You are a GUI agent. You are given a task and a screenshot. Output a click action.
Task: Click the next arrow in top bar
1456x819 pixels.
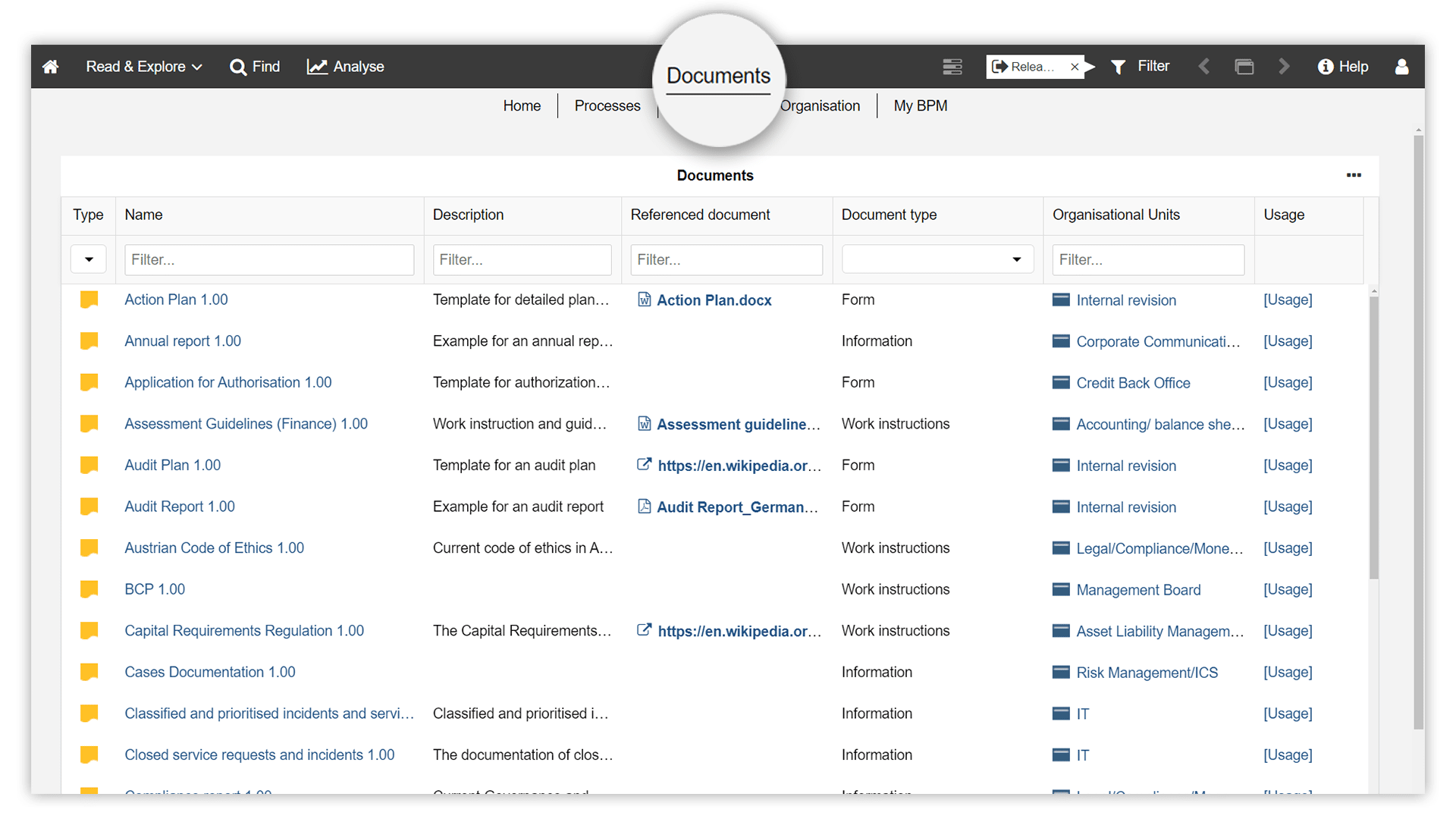[1284, 67]
